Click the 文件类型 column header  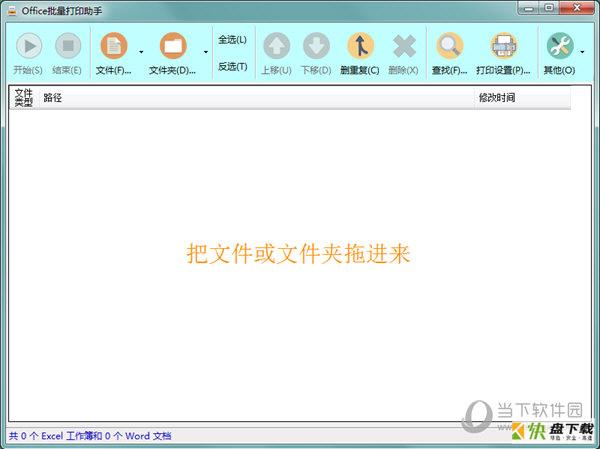tap(23, 98)
